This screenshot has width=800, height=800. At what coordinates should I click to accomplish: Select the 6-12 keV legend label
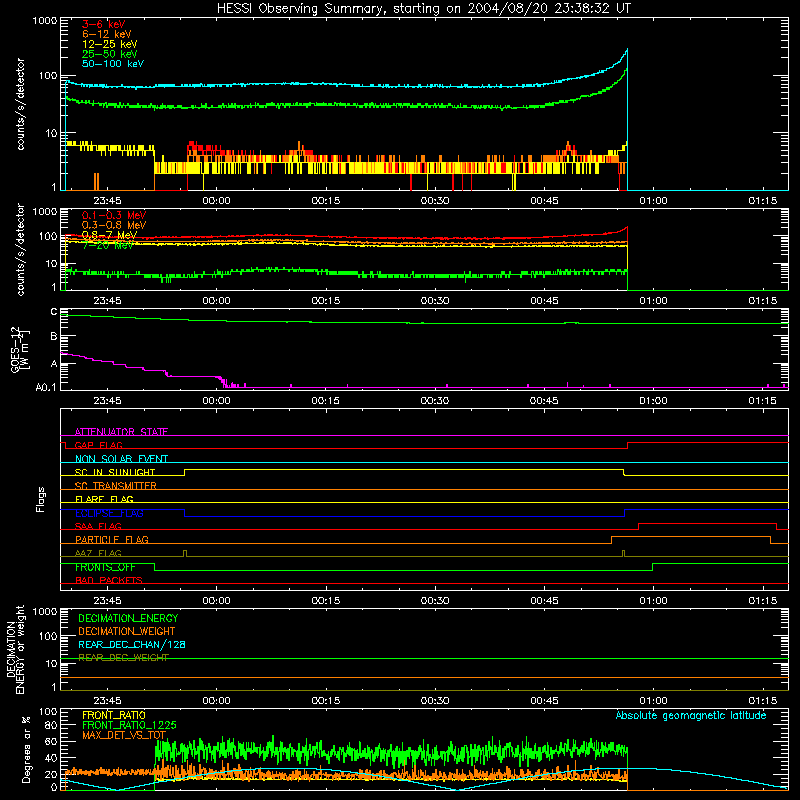[x=106, y=34]
